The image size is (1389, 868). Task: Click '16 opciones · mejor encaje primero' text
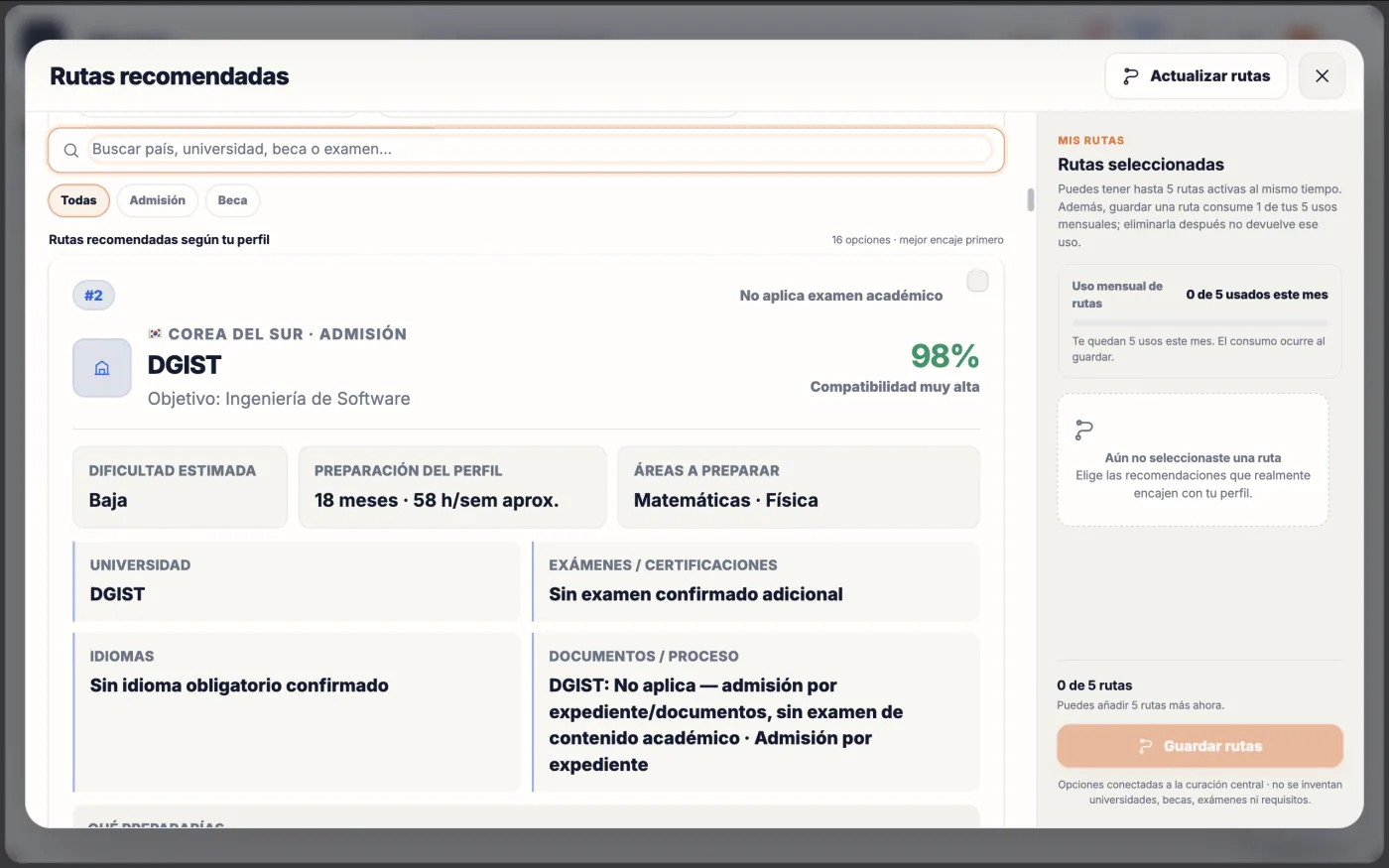click(918, 240)
